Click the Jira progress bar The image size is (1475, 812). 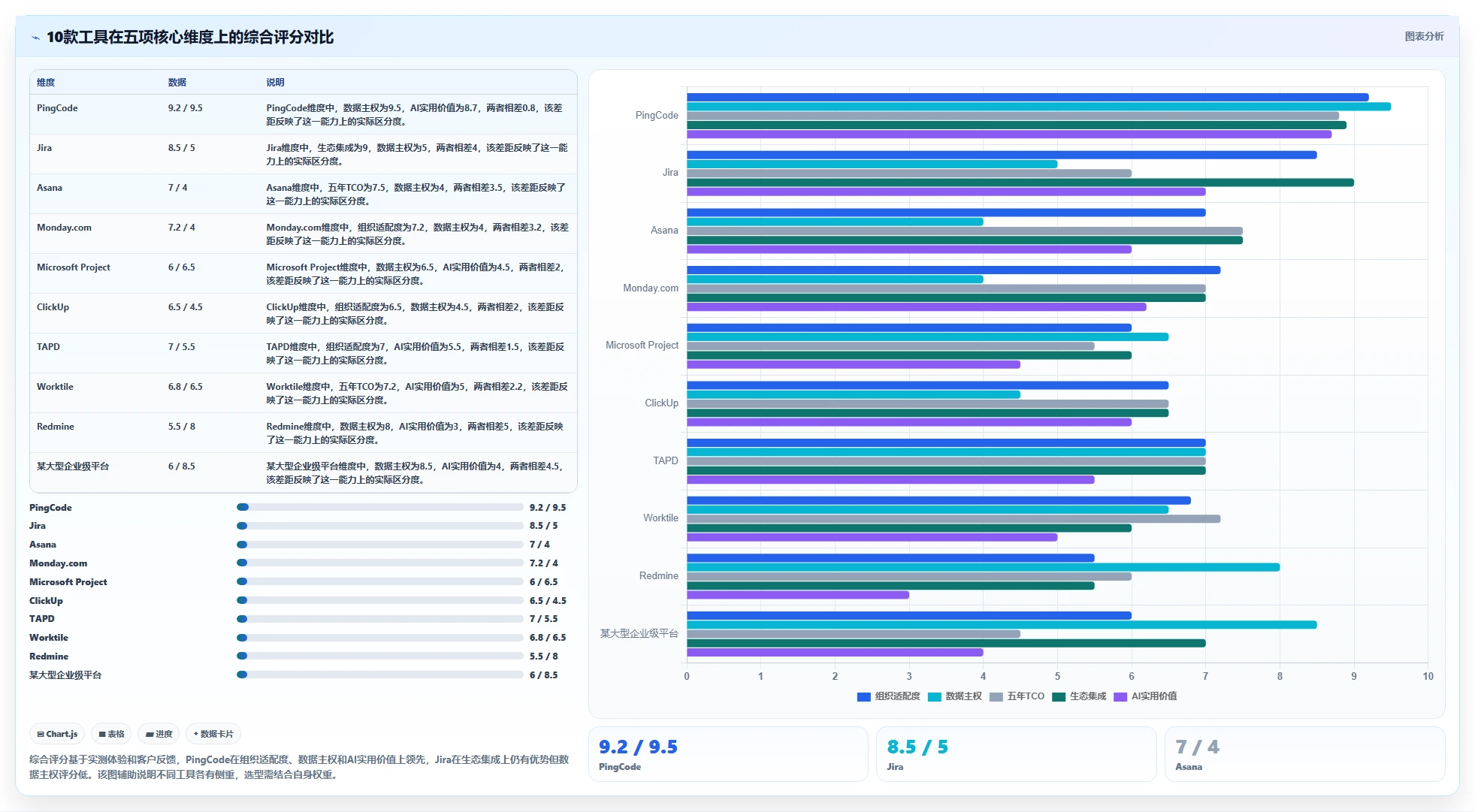point(380,526)
